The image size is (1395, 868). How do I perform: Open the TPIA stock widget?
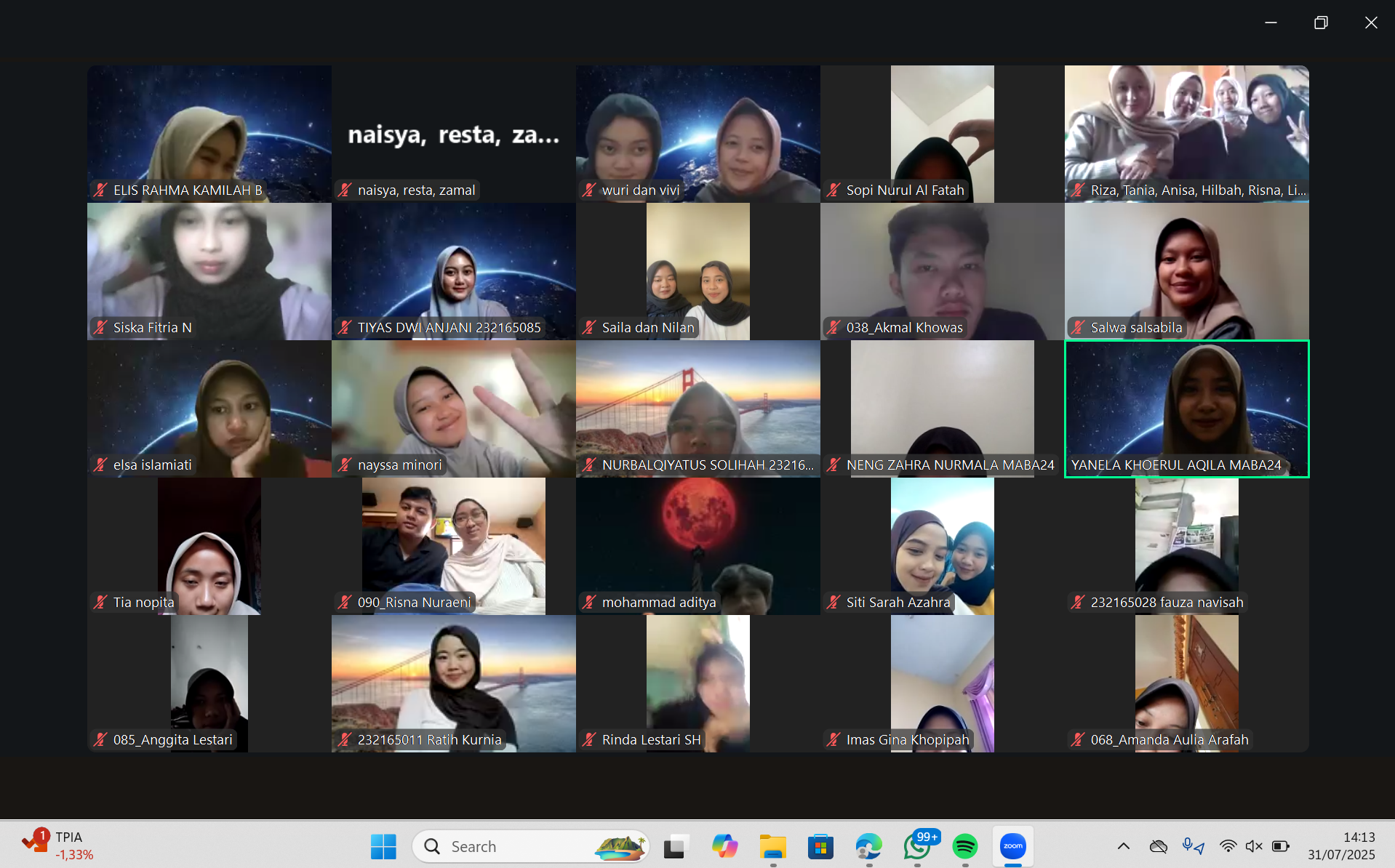pos(58,845)
